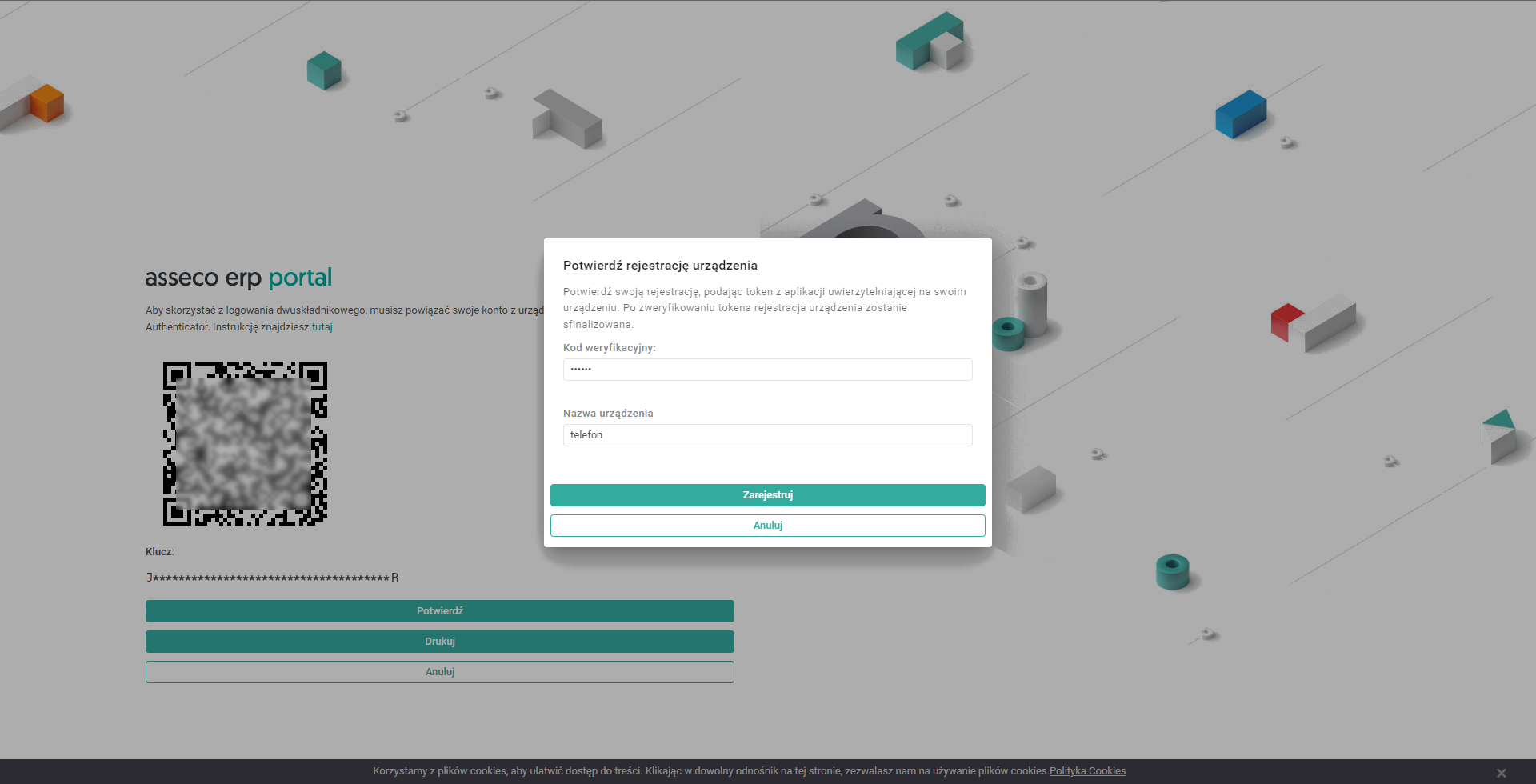
Task: Click the asseco erp portal logo
Action: click(x=238, y=278)
